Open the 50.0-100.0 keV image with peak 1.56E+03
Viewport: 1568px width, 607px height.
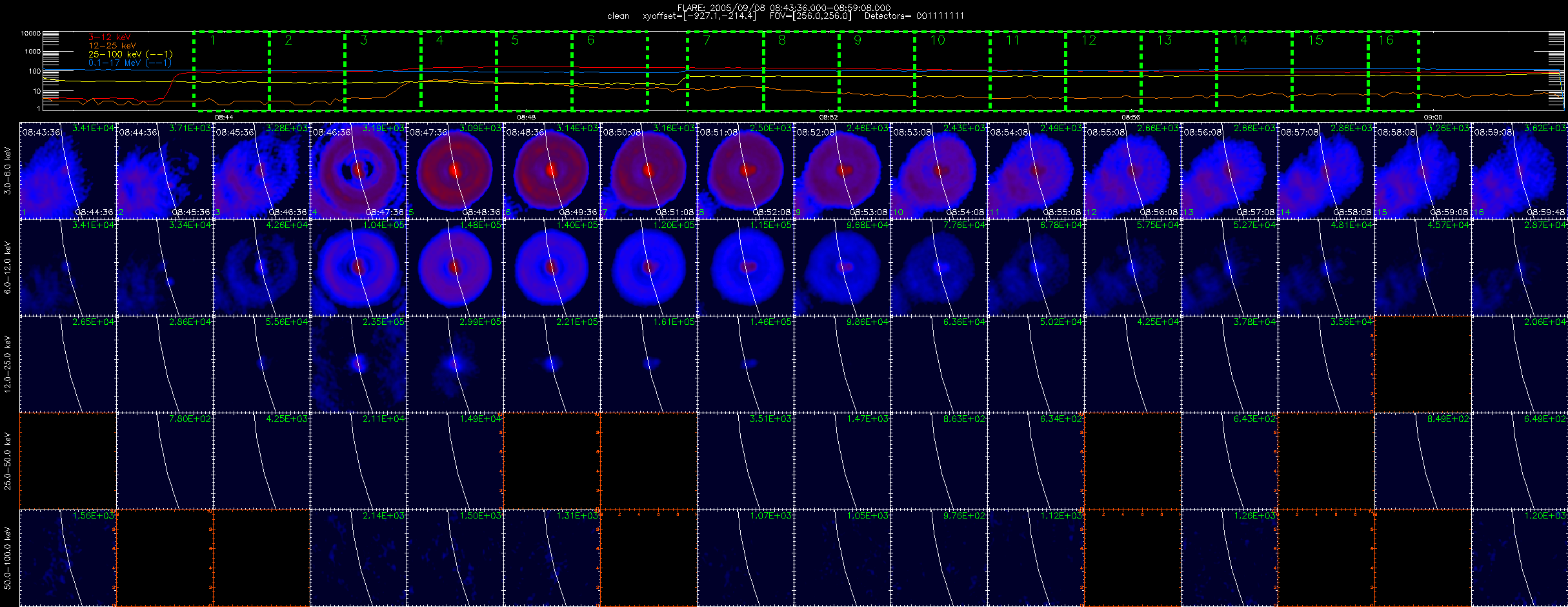(68, 558)
